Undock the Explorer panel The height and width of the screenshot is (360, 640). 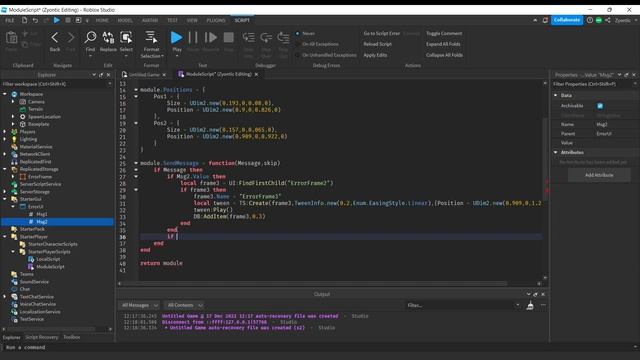click(x=101, y=75)
